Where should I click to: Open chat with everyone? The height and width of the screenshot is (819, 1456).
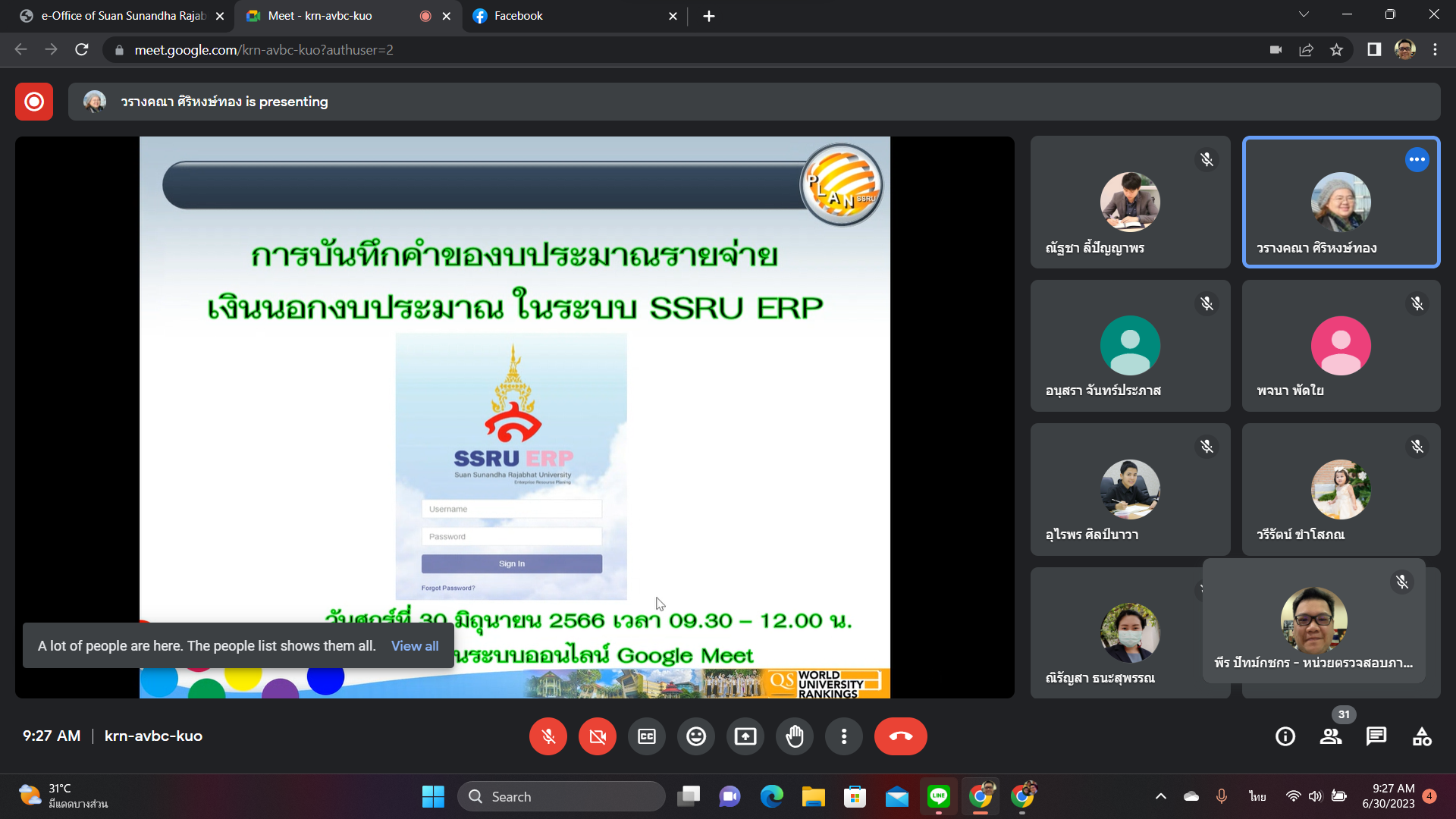tap(1376, 736)
